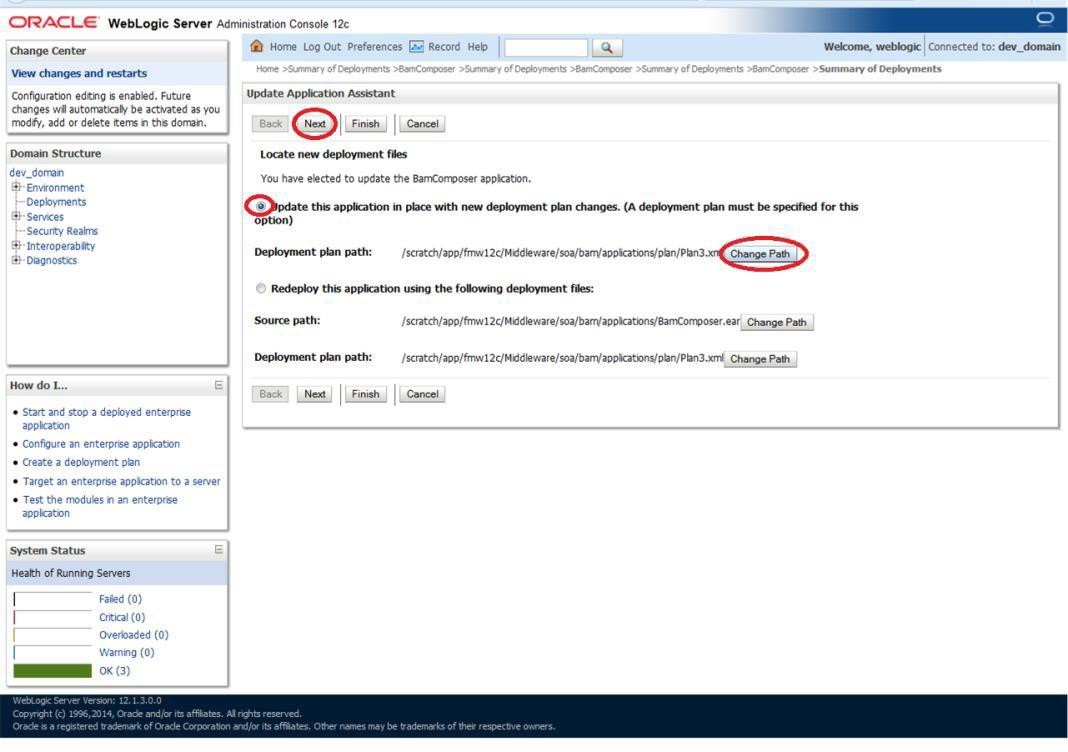Click the Oracle logo in the header
1068x752 pixels.
pyautogui.click(x=53, y=22)
